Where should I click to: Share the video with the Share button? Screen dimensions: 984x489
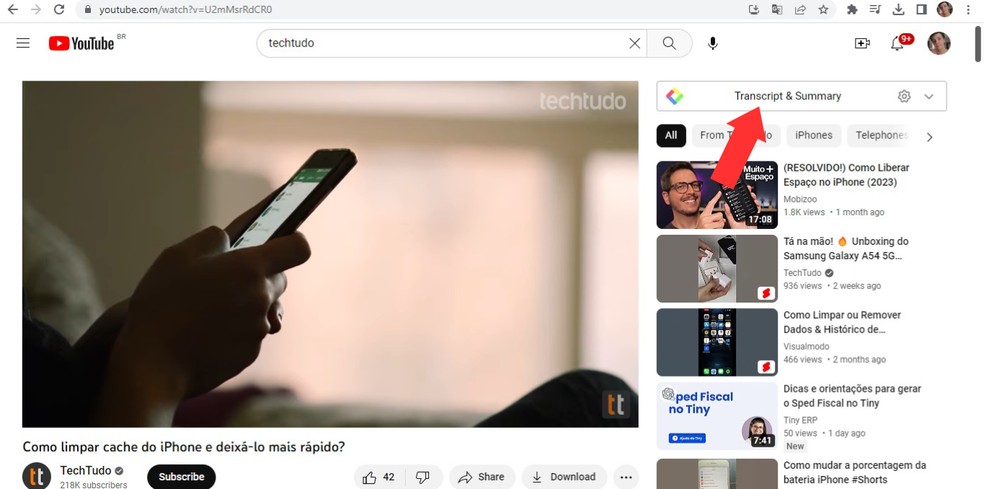(482, 477)
